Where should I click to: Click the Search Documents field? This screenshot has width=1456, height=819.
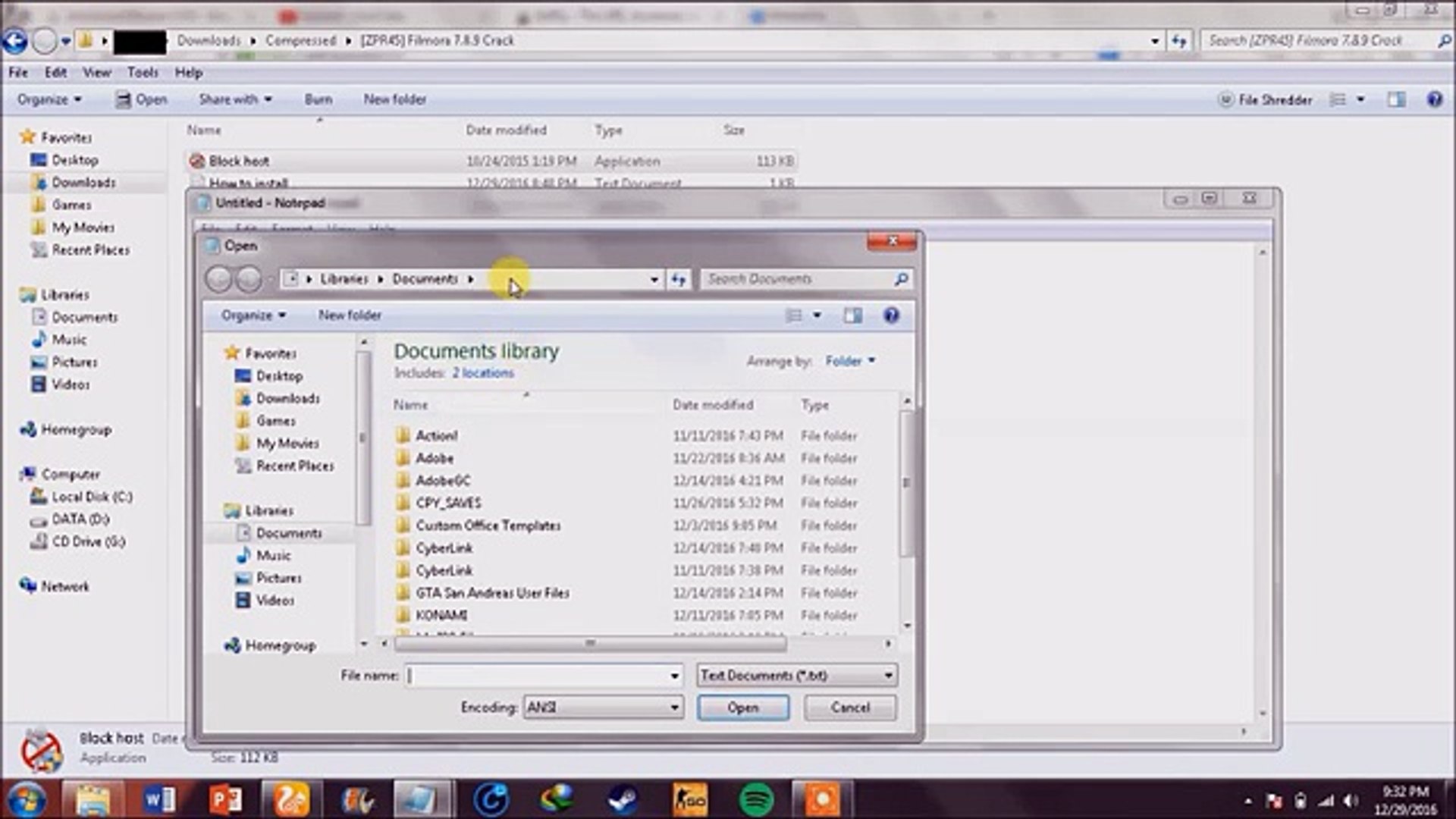tap(805, 279)
